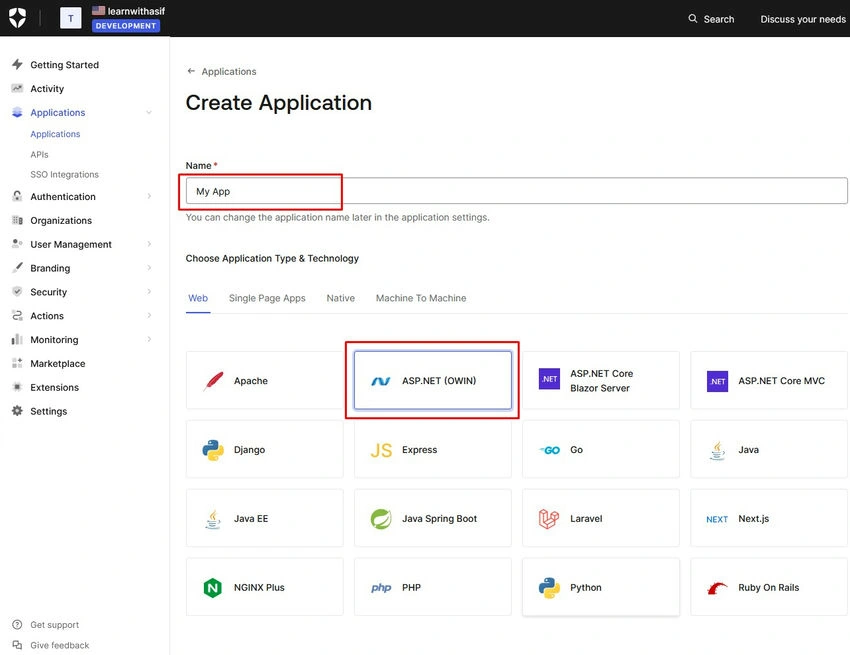Click the Marketplace grid icon
Screen dimensions: 850x655
tap(17, 363)
